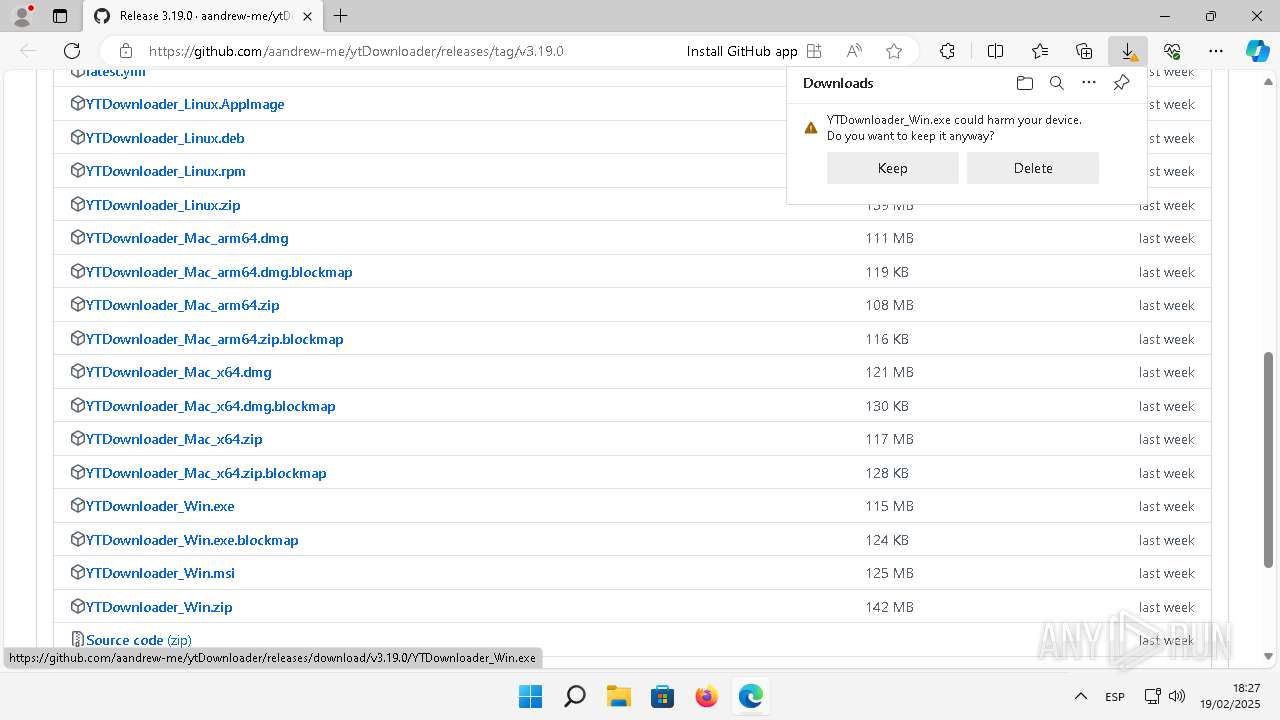Launch the Copilot sidebar icon
Viewport: 1280px width, 720px height.
[x=1258, y=51]
